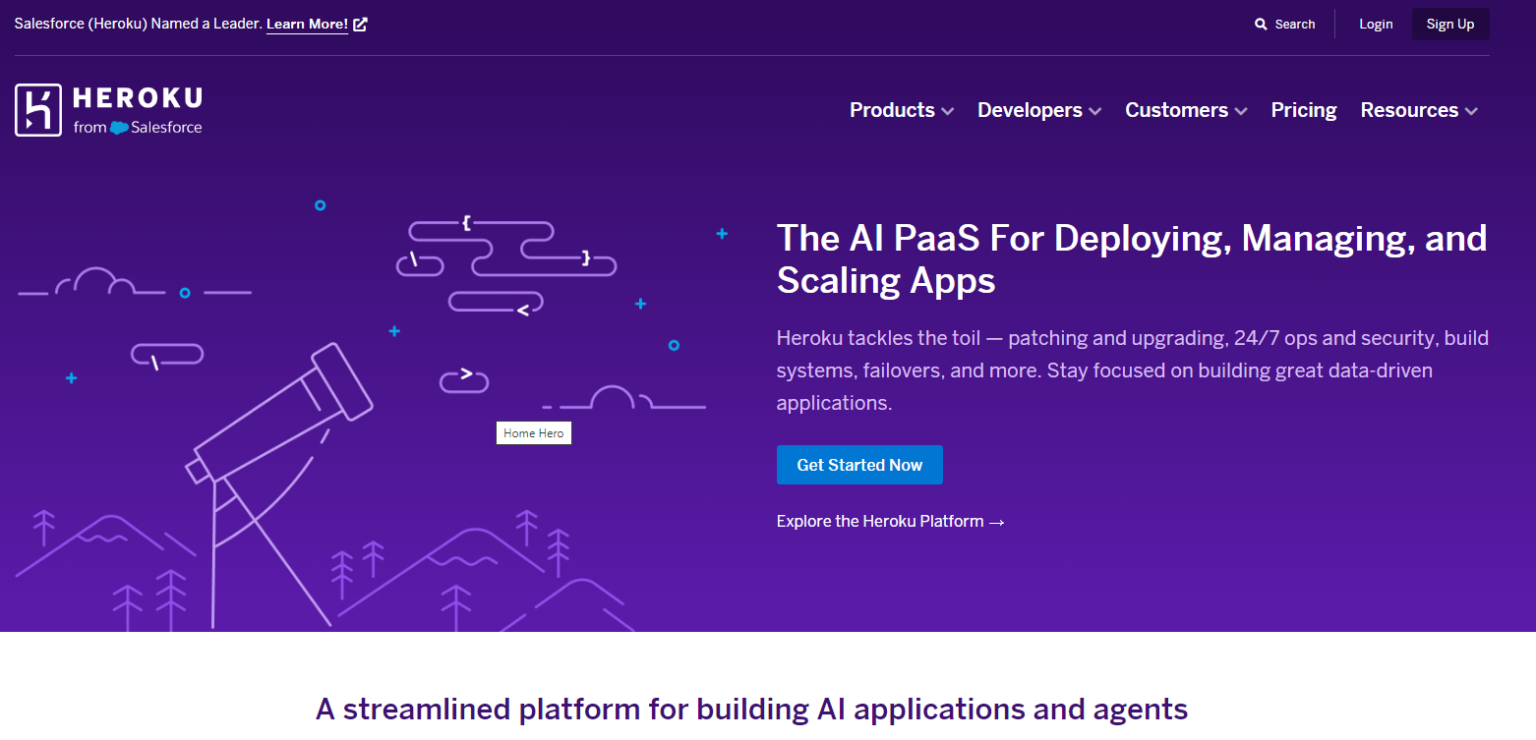
Task: Click the Get Started Now button
Action: tap(859, 464)
